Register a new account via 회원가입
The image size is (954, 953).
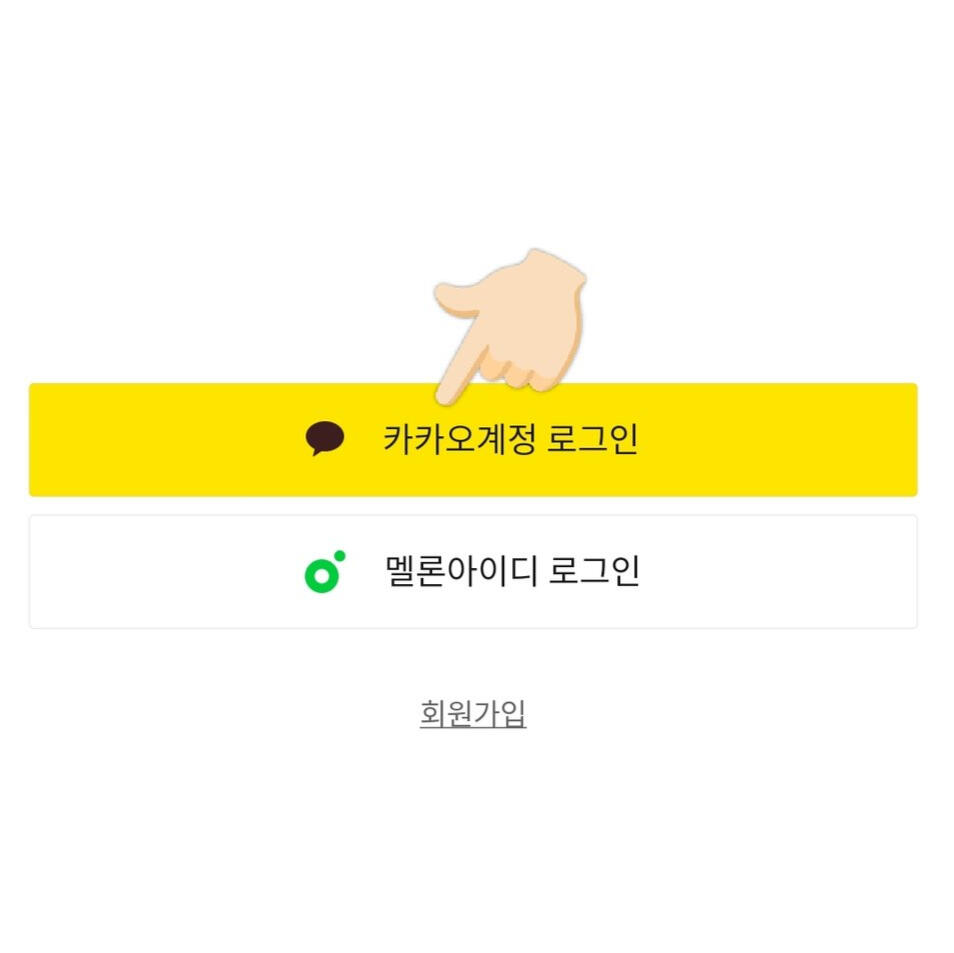click(x=473, y=714)
